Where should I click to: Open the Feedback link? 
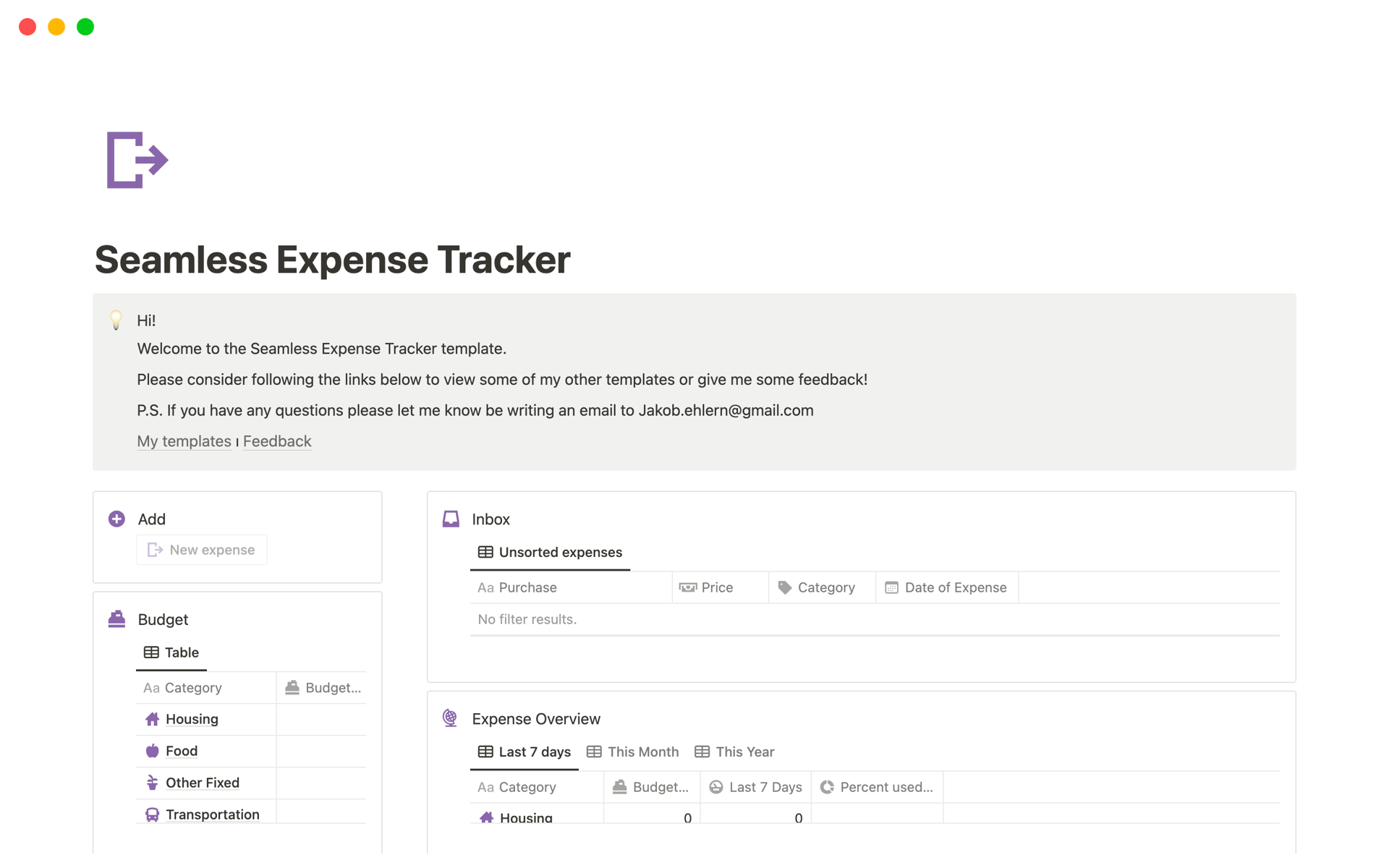click(277, 441)
